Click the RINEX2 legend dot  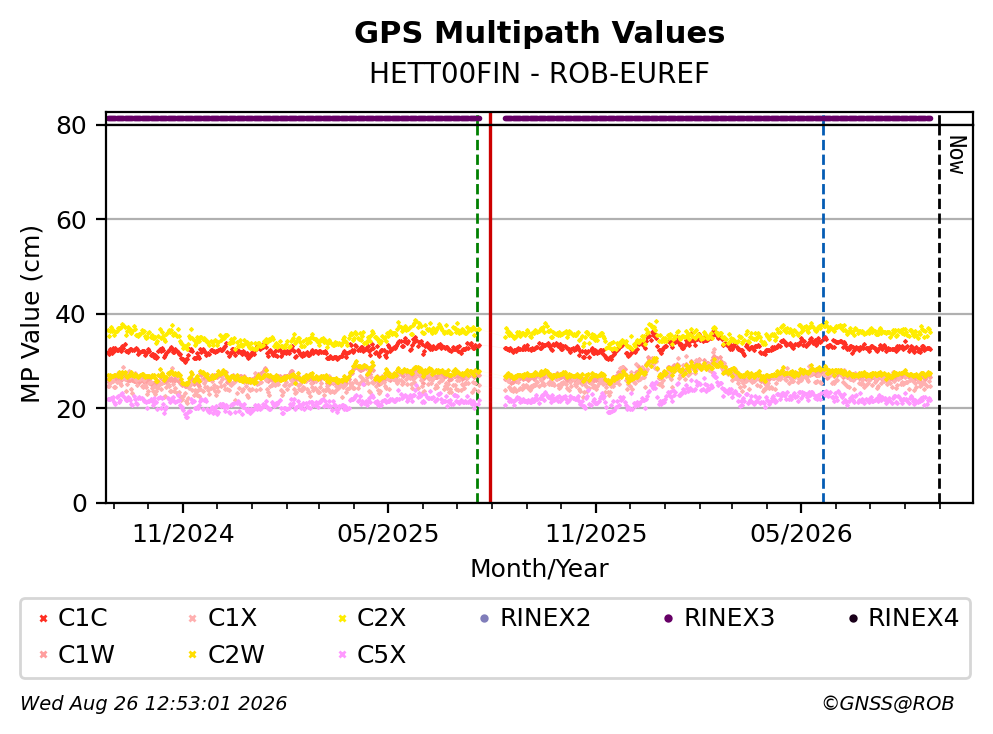[485, 618]
